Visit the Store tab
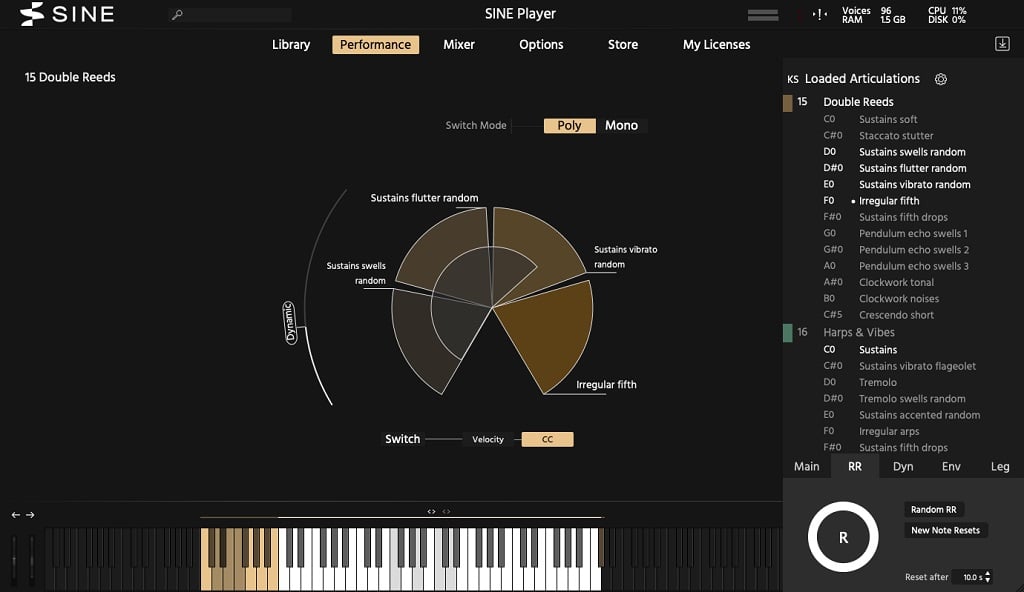The image size is (1024, 592). point(623,44)
